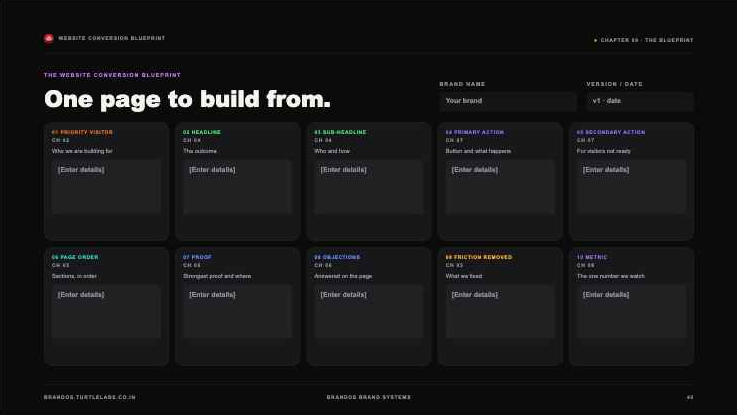Click the 'Brand Name' field label
Viewport: 737px width, 415px height.
tap(462, 84)
